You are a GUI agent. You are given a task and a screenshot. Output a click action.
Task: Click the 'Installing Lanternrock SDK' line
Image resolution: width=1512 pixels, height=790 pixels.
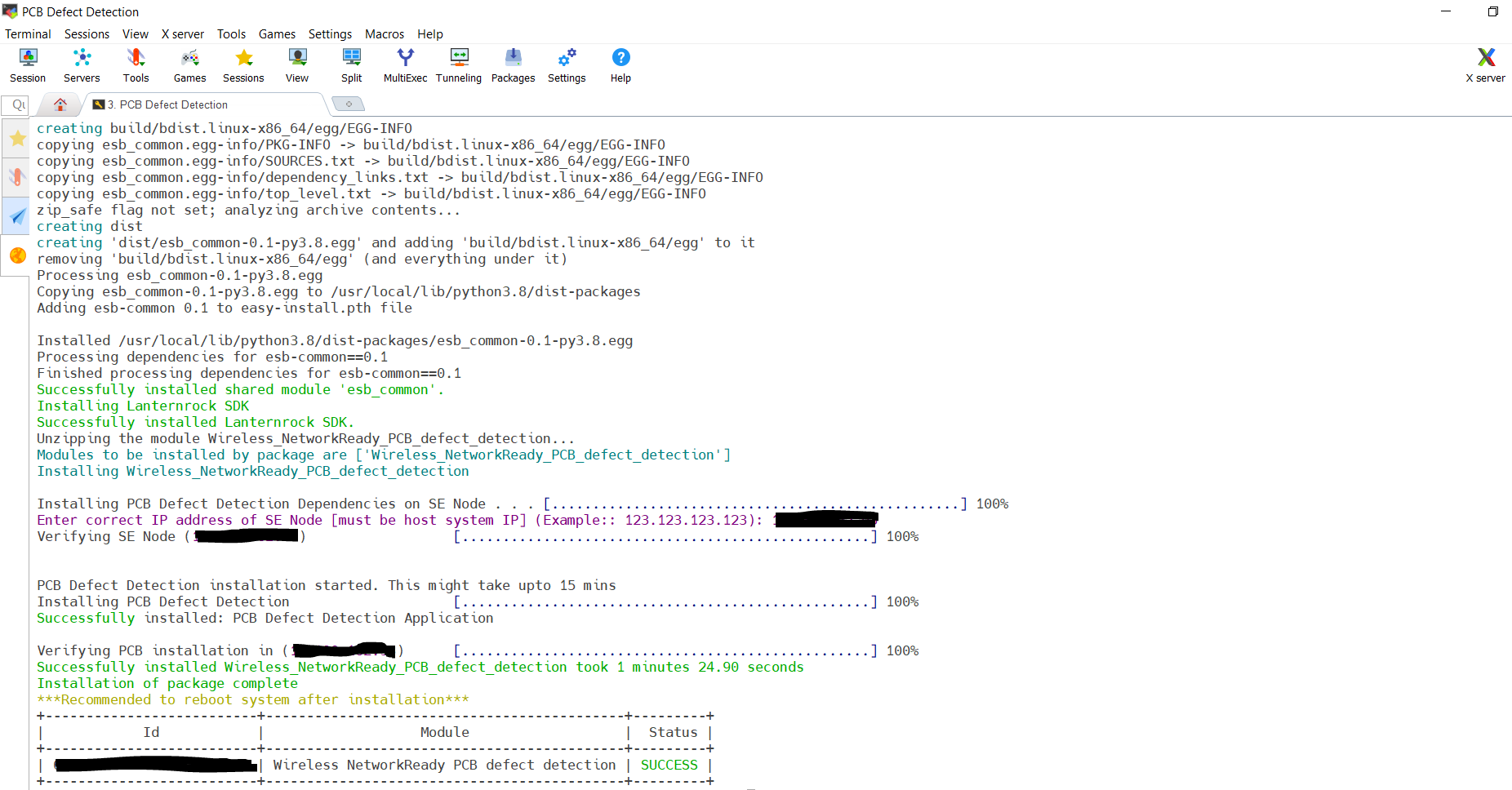click(143, 406)
